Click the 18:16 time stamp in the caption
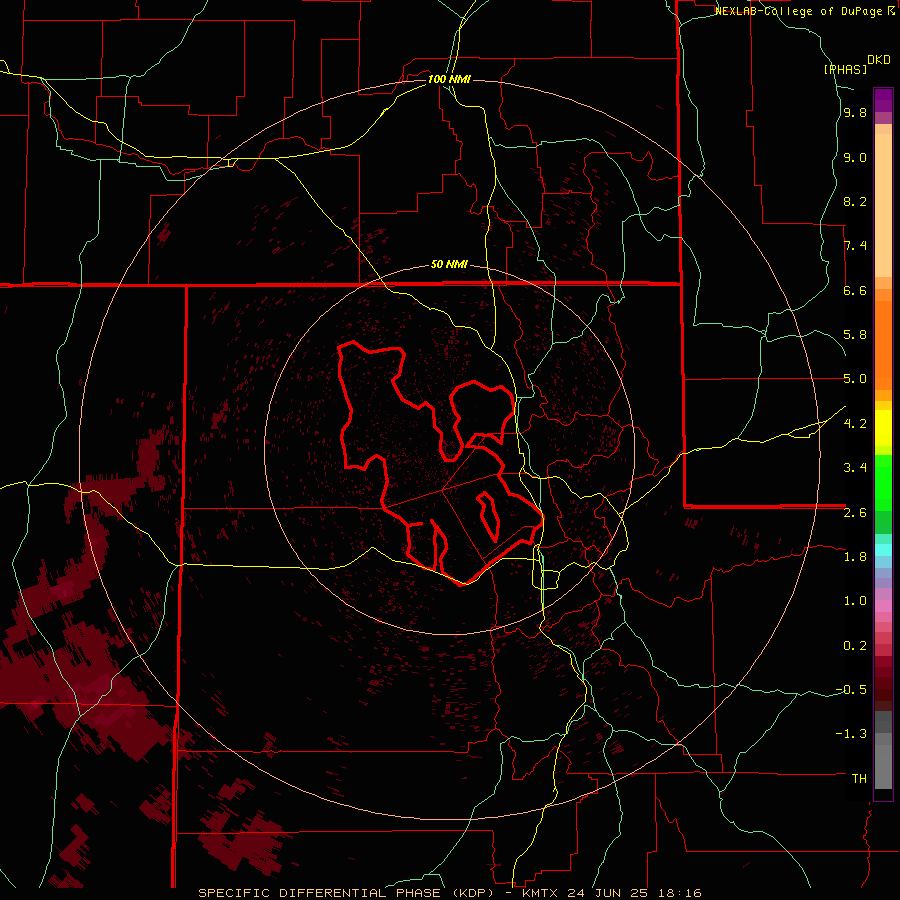 [x=681, y=893]
